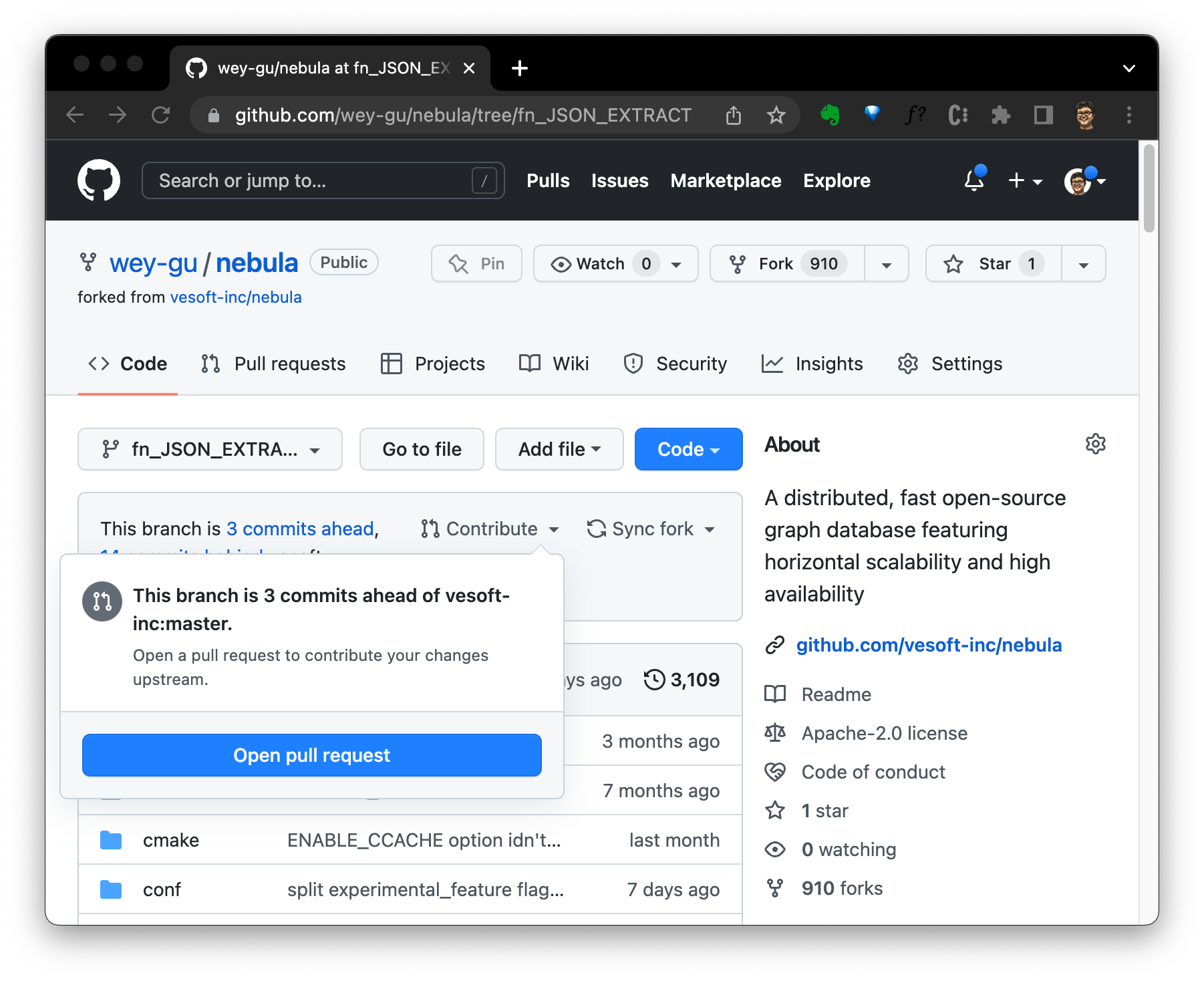Click the commit history clock icon

click(654, 680)
